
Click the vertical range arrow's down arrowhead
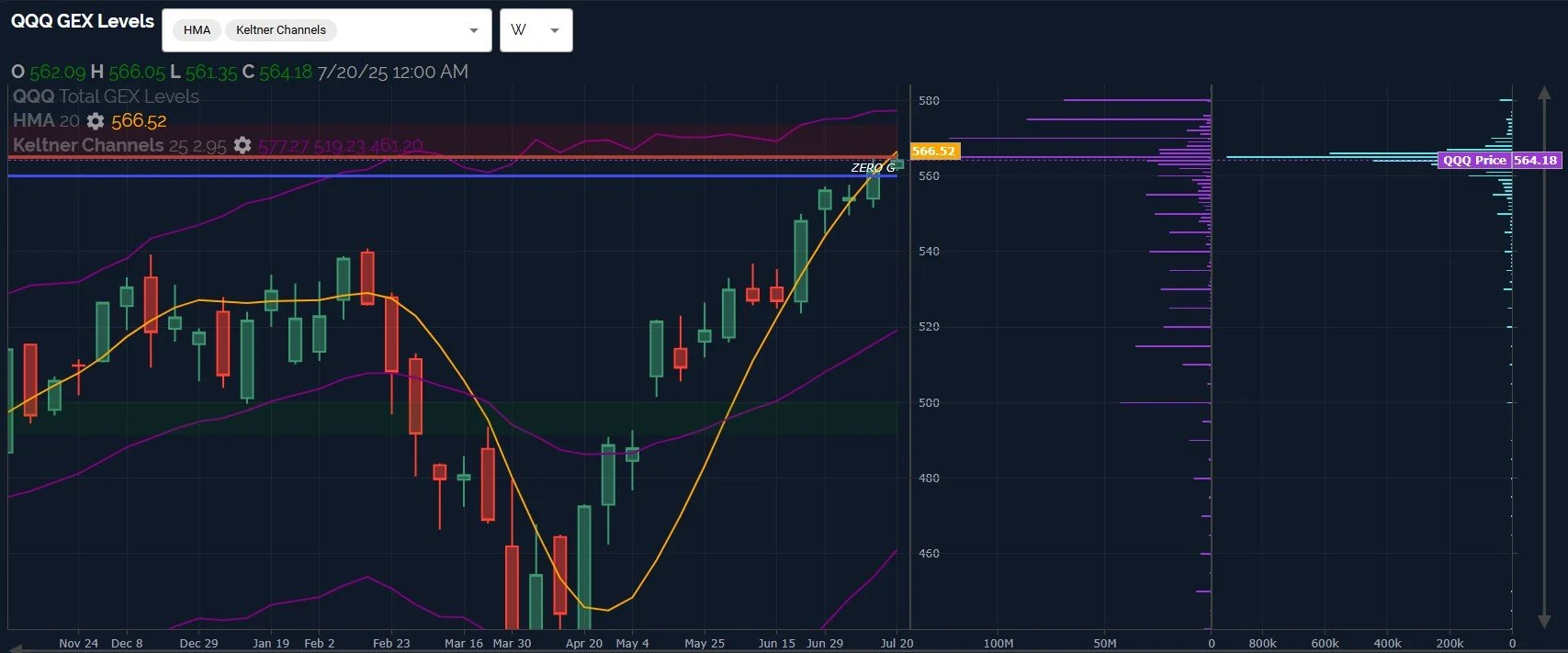tap(1544, 622)
